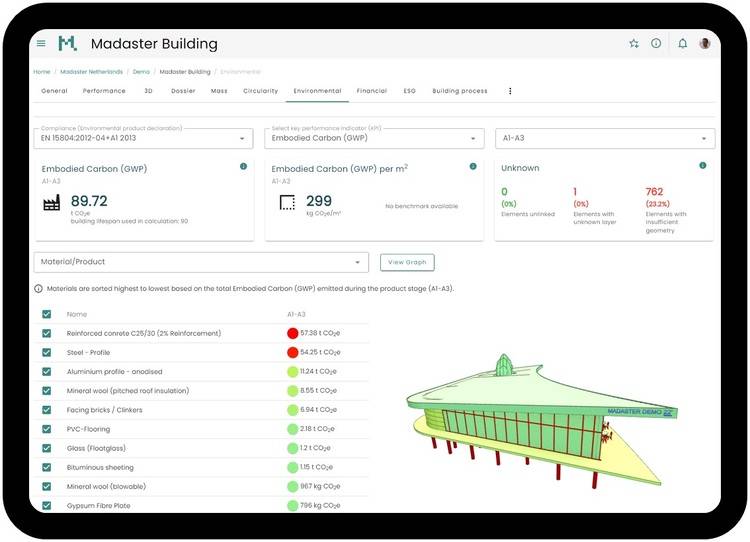Screen dimensions: 750x542
Task: Open the notifications bell
Action: coord(682,44)
